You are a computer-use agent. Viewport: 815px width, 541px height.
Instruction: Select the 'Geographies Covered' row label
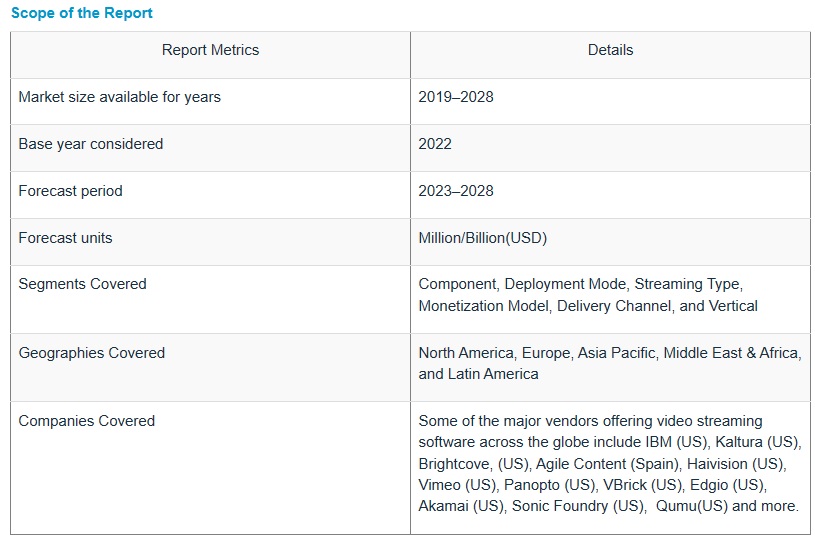point(91,353)
